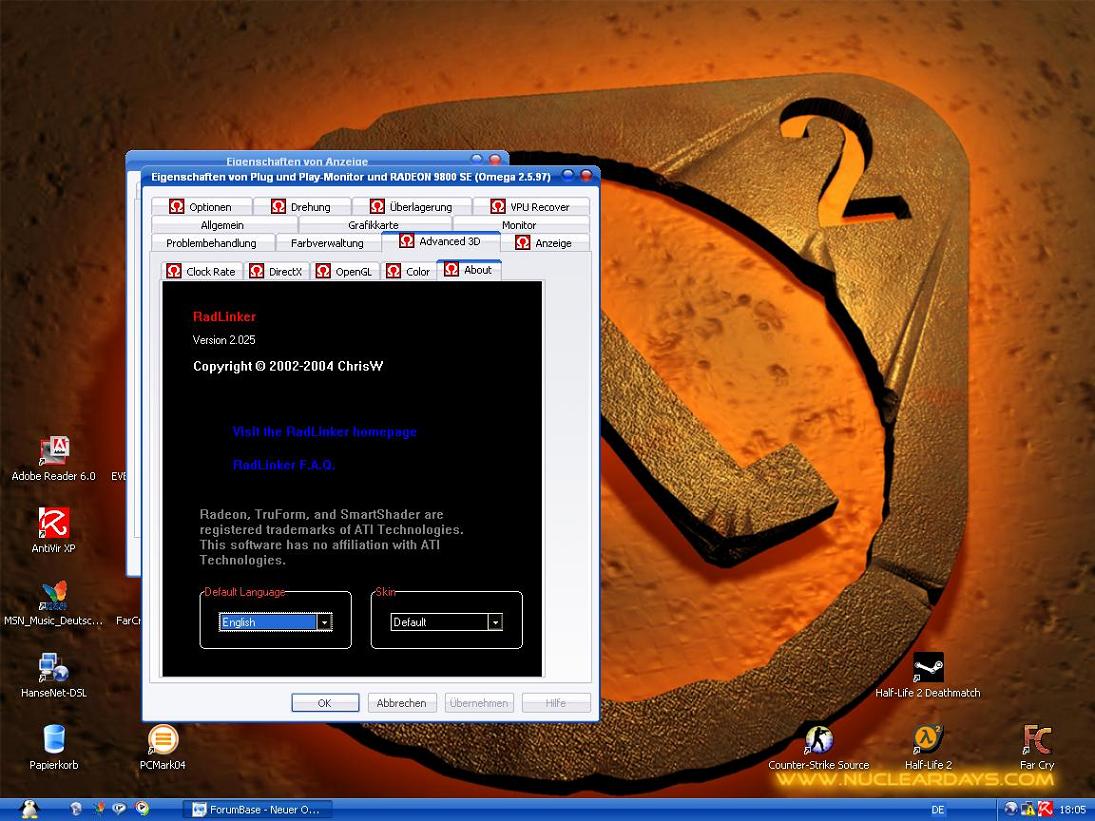Viewport: 1095px width, 821px height.
Task: Switch to the Problembehandlung tab
Action: tap(212, 243)
